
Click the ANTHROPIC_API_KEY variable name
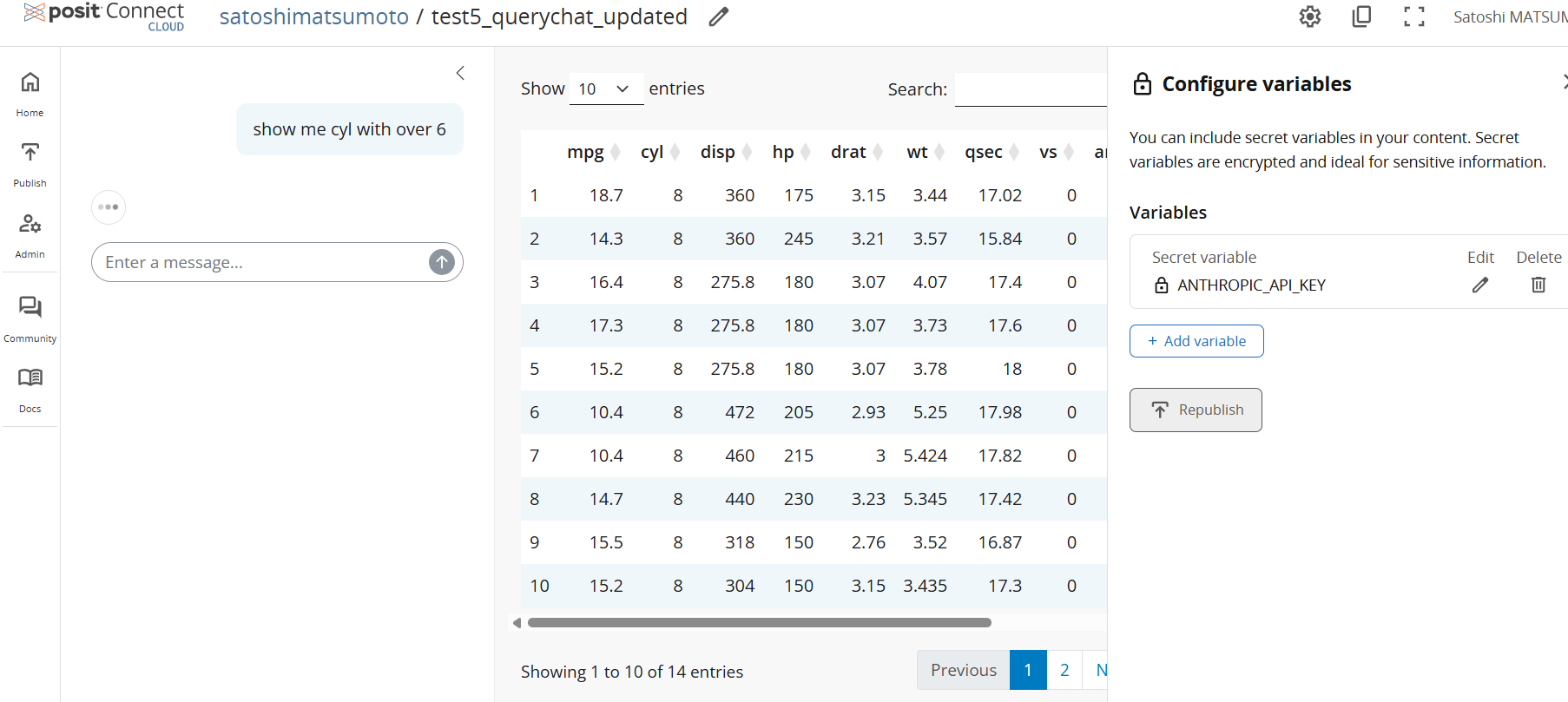tap(1251, 285)
